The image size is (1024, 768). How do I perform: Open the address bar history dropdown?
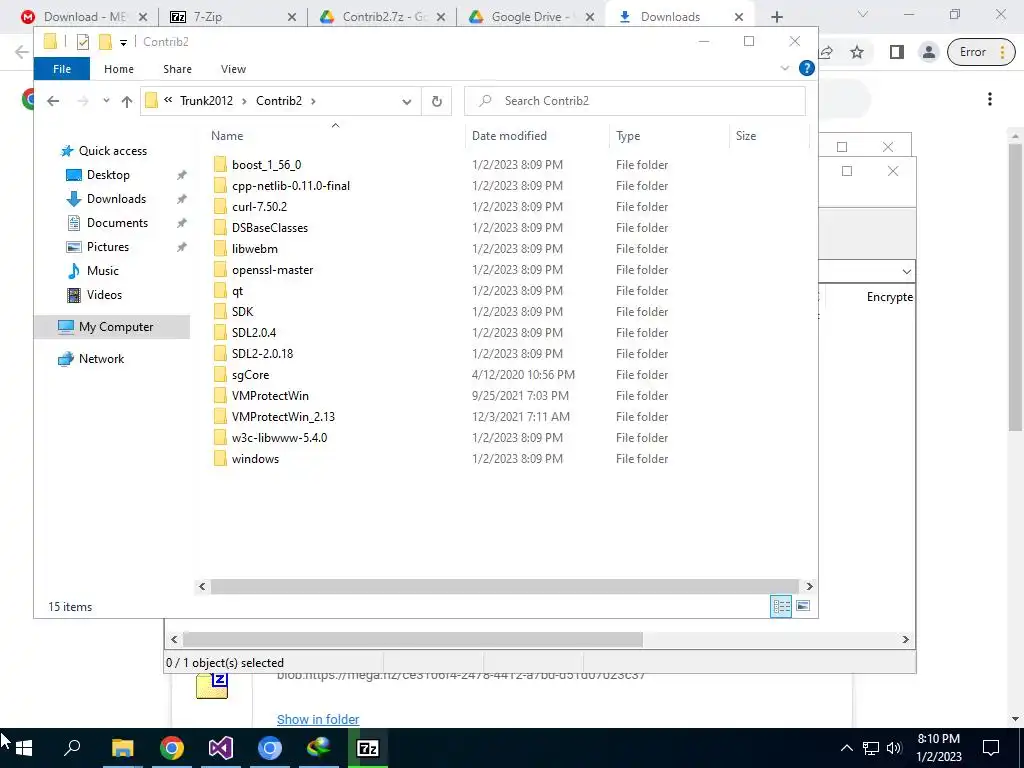(x=407, y=102)
